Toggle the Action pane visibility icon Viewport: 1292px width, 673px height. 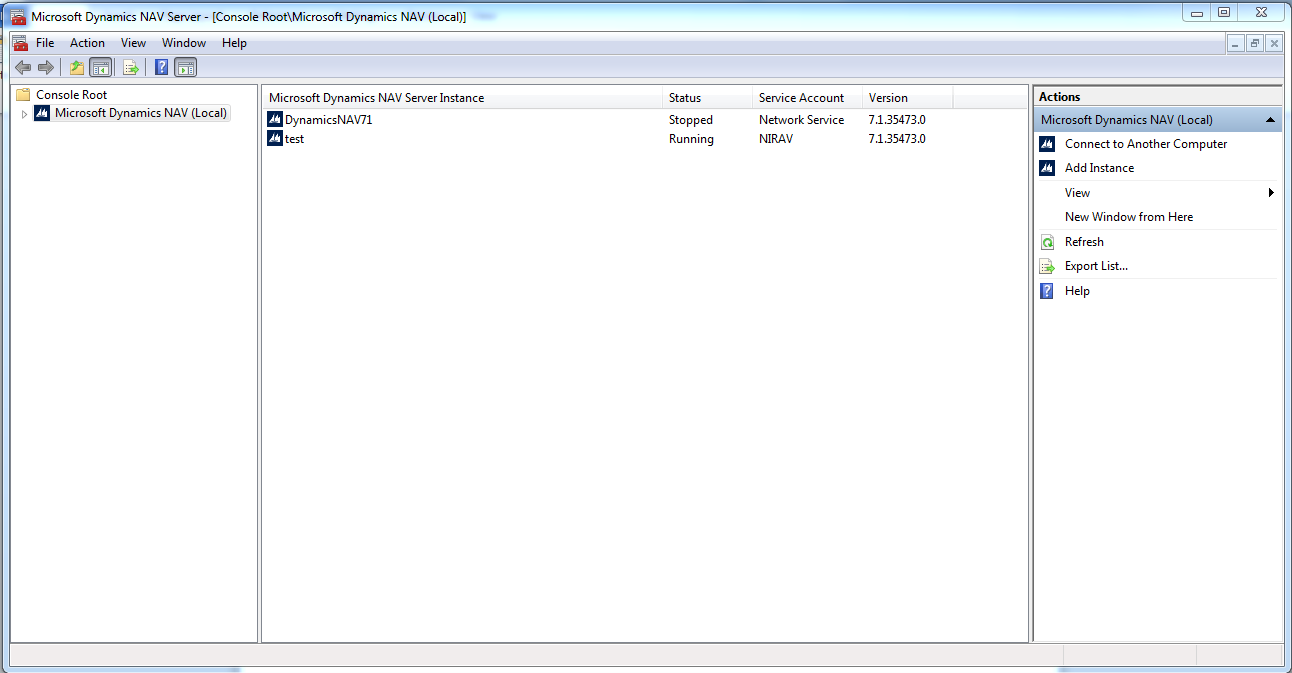(186, 67)
